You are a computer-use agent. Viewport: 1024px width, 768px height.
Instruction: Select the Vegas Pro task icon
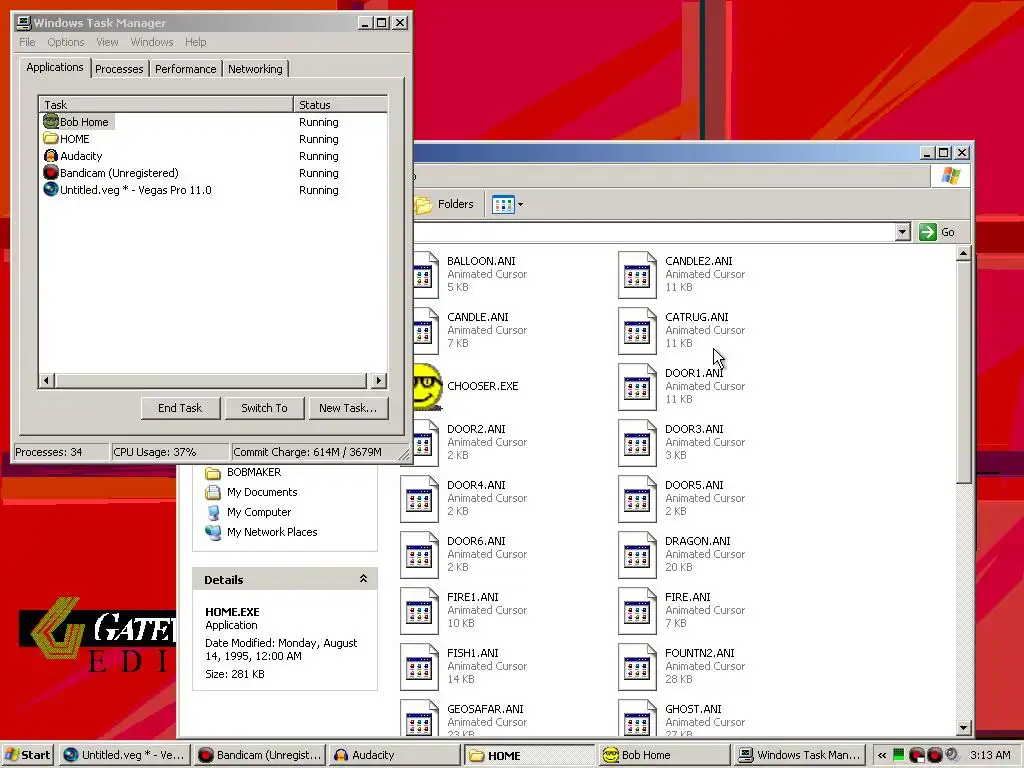click(x=51, y=189)
